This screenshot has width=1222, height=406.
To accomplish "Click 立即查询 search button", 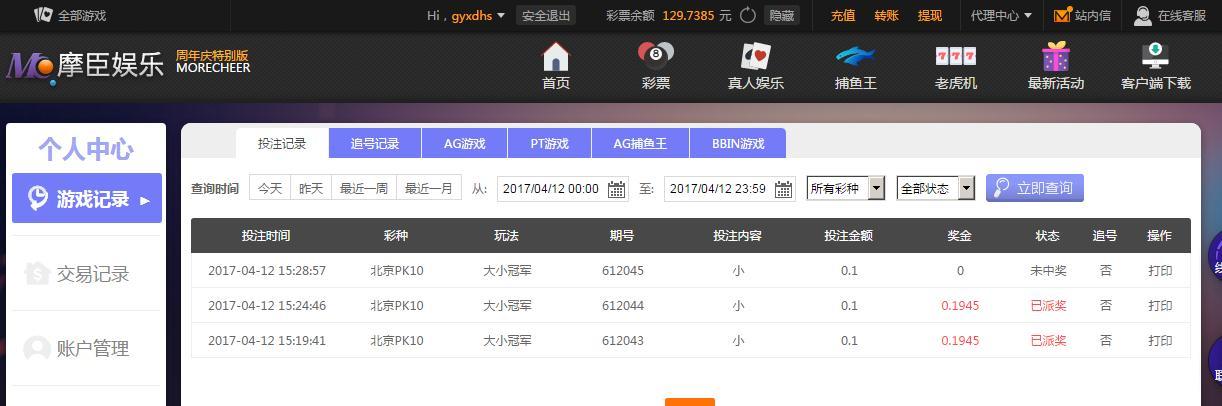I will coord(1034,188).
